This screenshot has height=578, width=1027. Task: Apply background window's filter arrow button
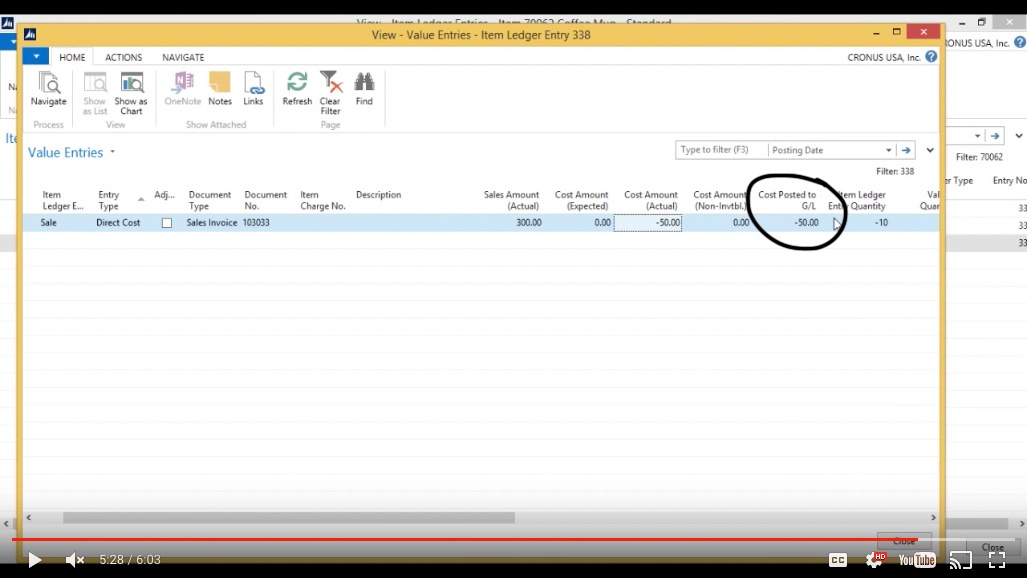995,136
